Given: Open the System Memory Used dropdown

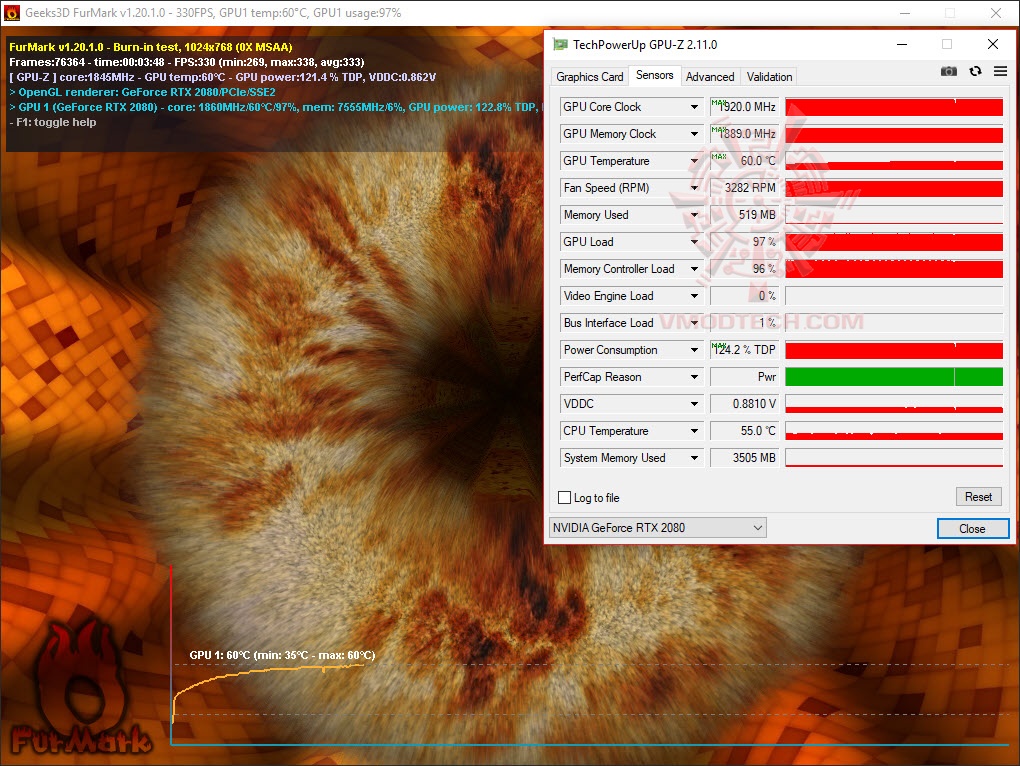Looking at the screenshot, I should point(694,458).
